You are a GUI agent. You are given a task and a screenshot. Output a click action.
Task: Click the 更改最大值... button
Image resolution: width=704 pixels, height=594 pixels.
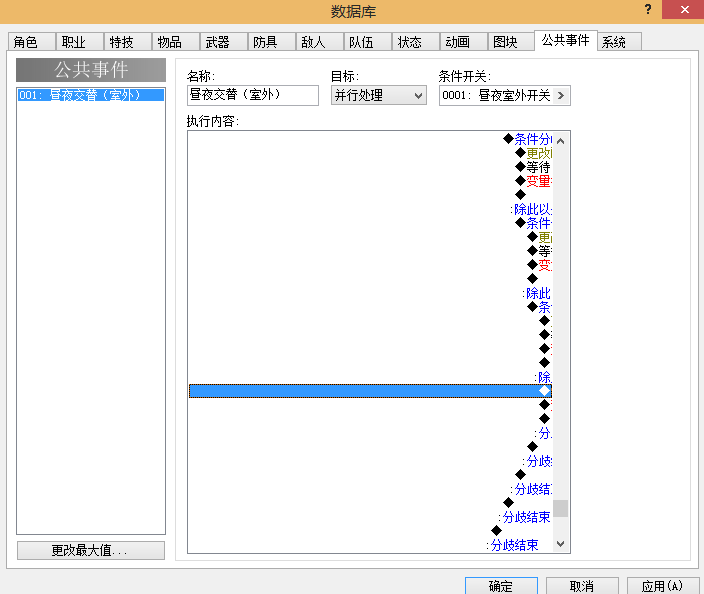click(x=91, y=550)
